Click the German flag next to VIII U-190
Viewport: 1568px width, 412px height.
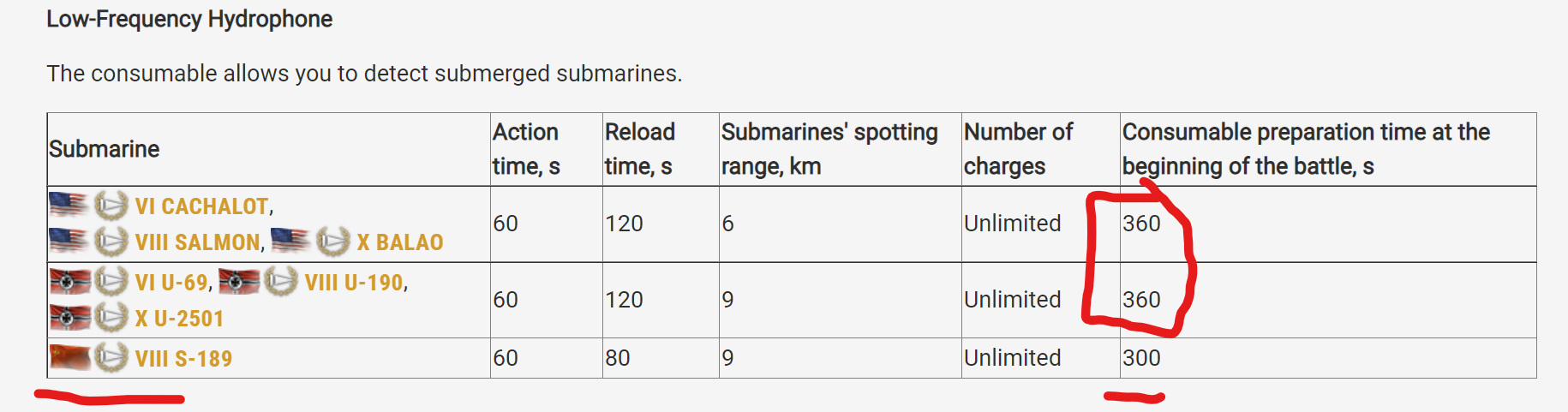239,281
